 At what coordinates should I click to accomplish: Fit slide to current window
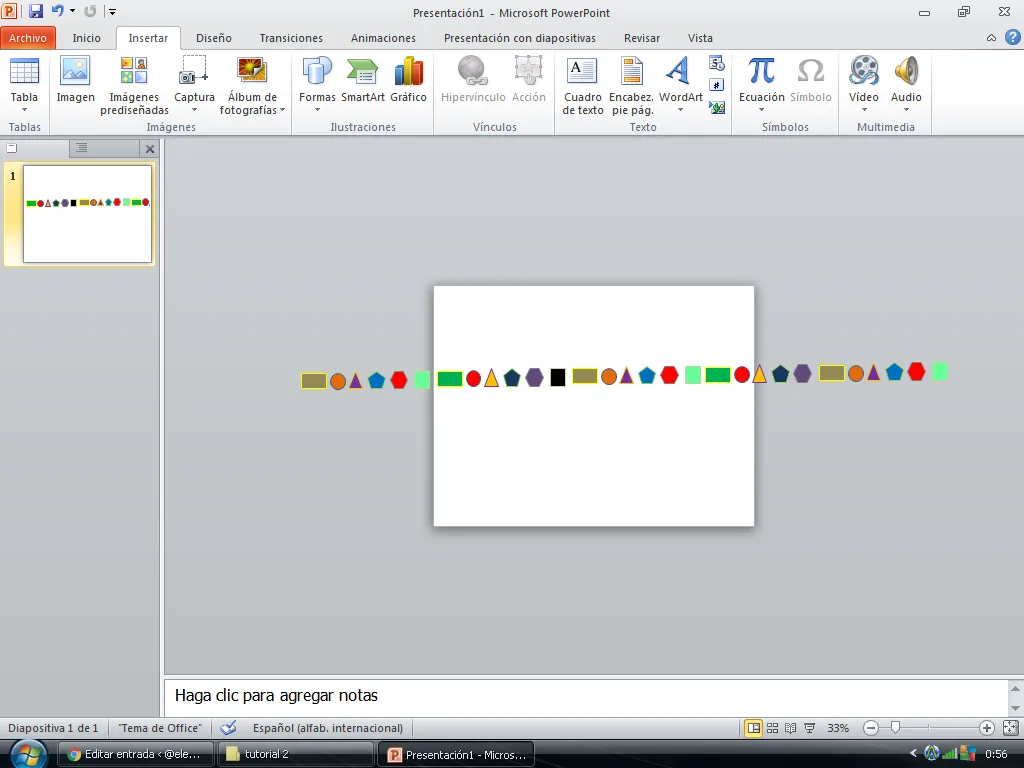point(1010,728)
